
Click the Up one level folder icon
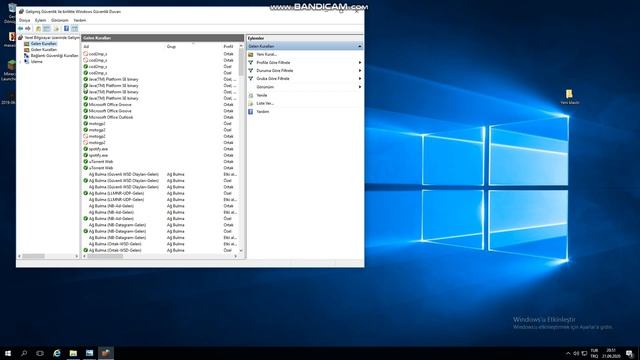[x=38, y=29]
